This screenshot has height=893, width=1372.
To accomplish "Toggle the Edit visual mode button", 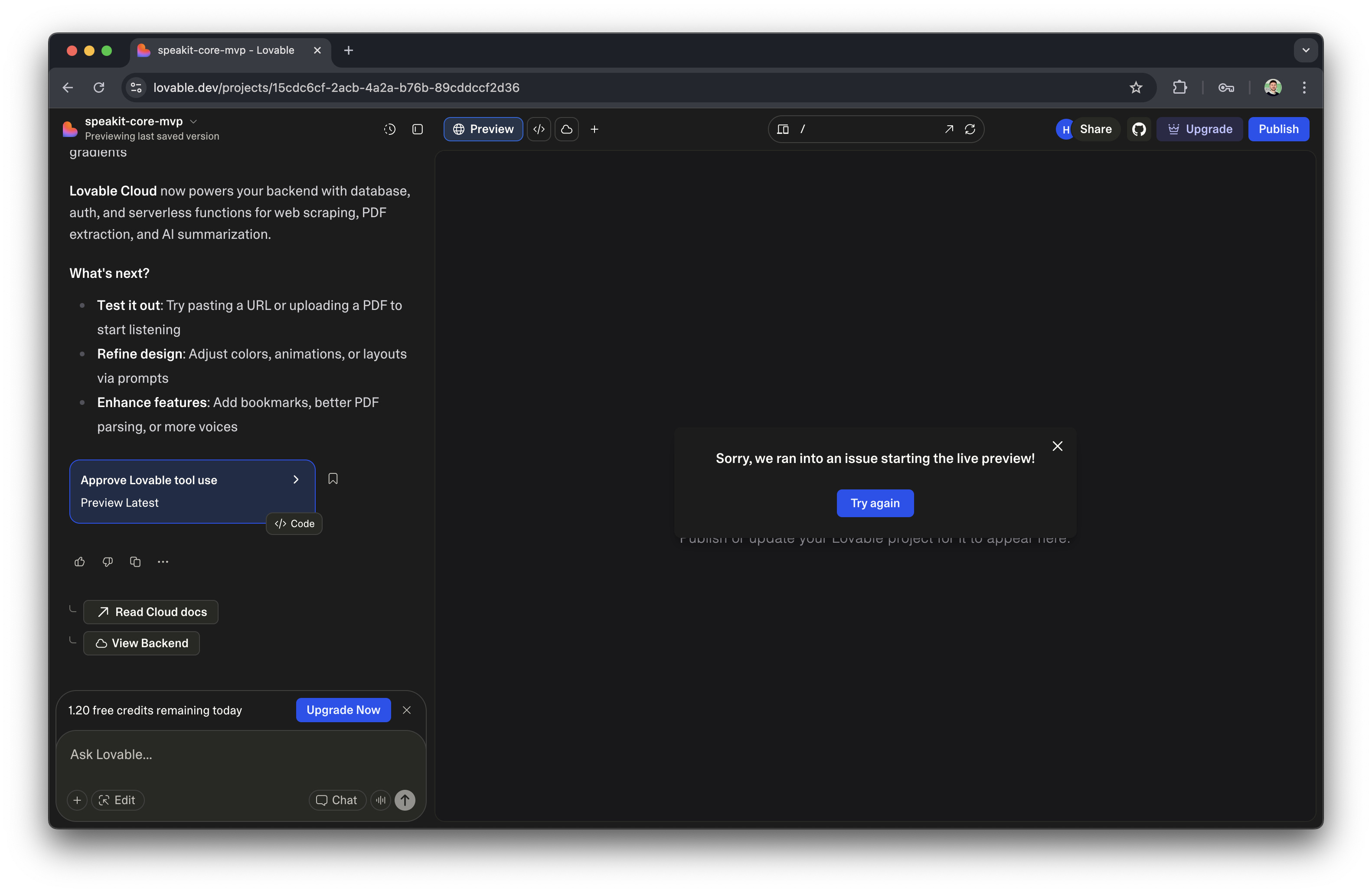I will click(118, 800).
